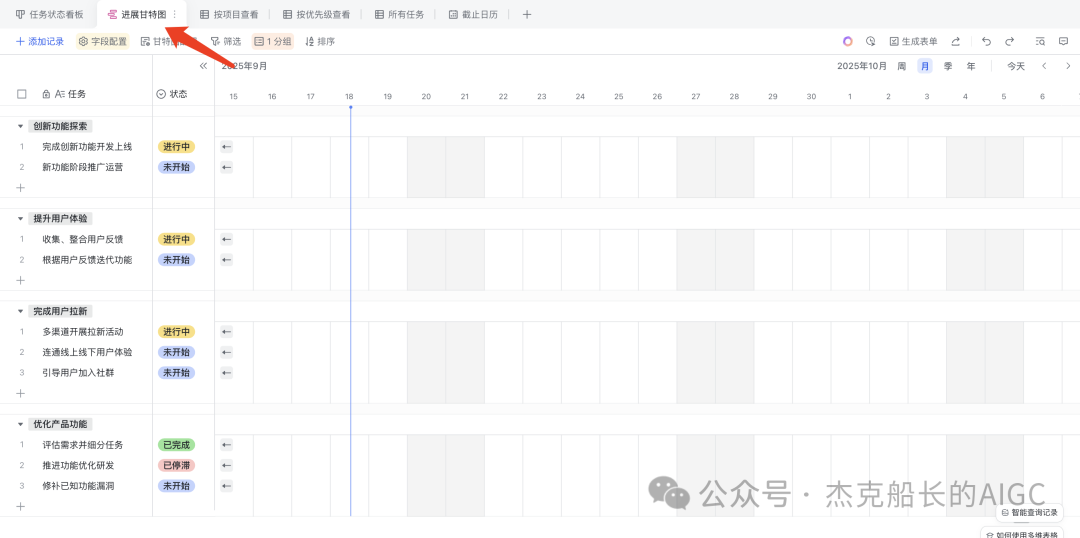Click 生成表单 button
Screen dimensions: 1080x538
pyautogui.click(x=913, y=41)
